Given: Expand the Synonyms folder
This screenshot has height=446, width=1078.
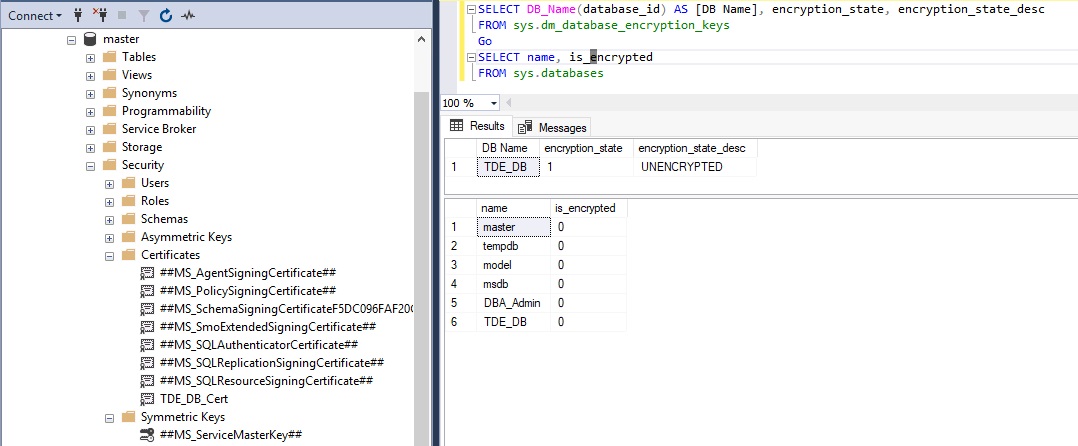Looking at the screenshot, I should pos(91,93).
